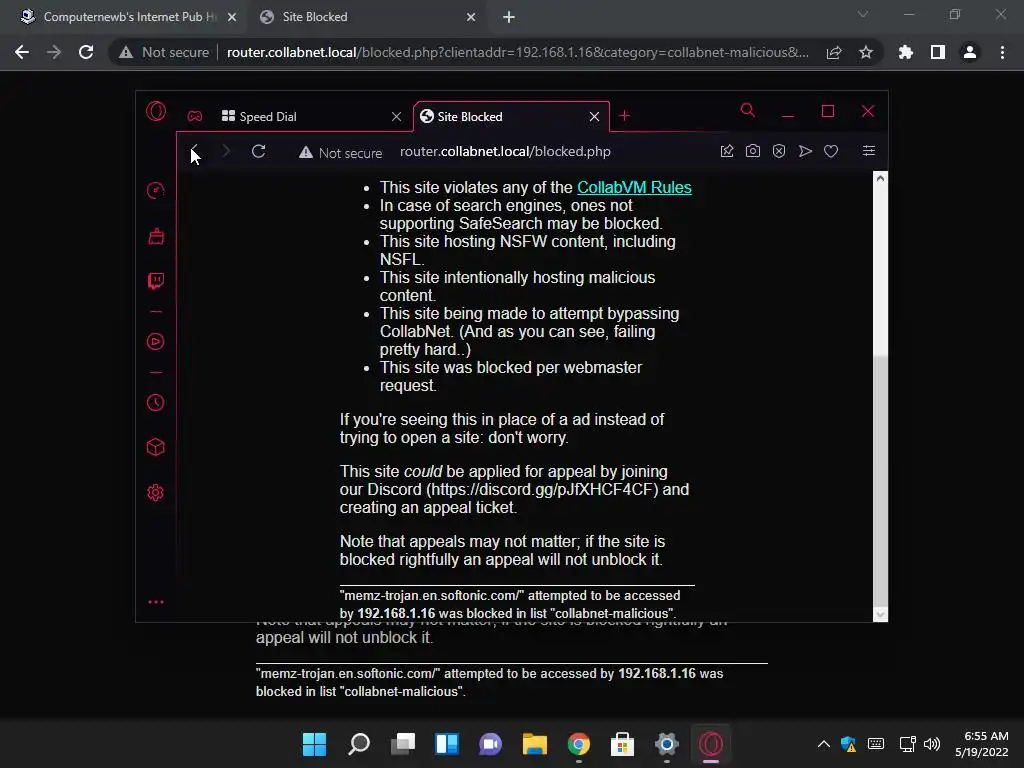The width and height of the screenshot is (1024, 768).
Task: Open Chrome's three-dot menu
Action: point(1002,52)
